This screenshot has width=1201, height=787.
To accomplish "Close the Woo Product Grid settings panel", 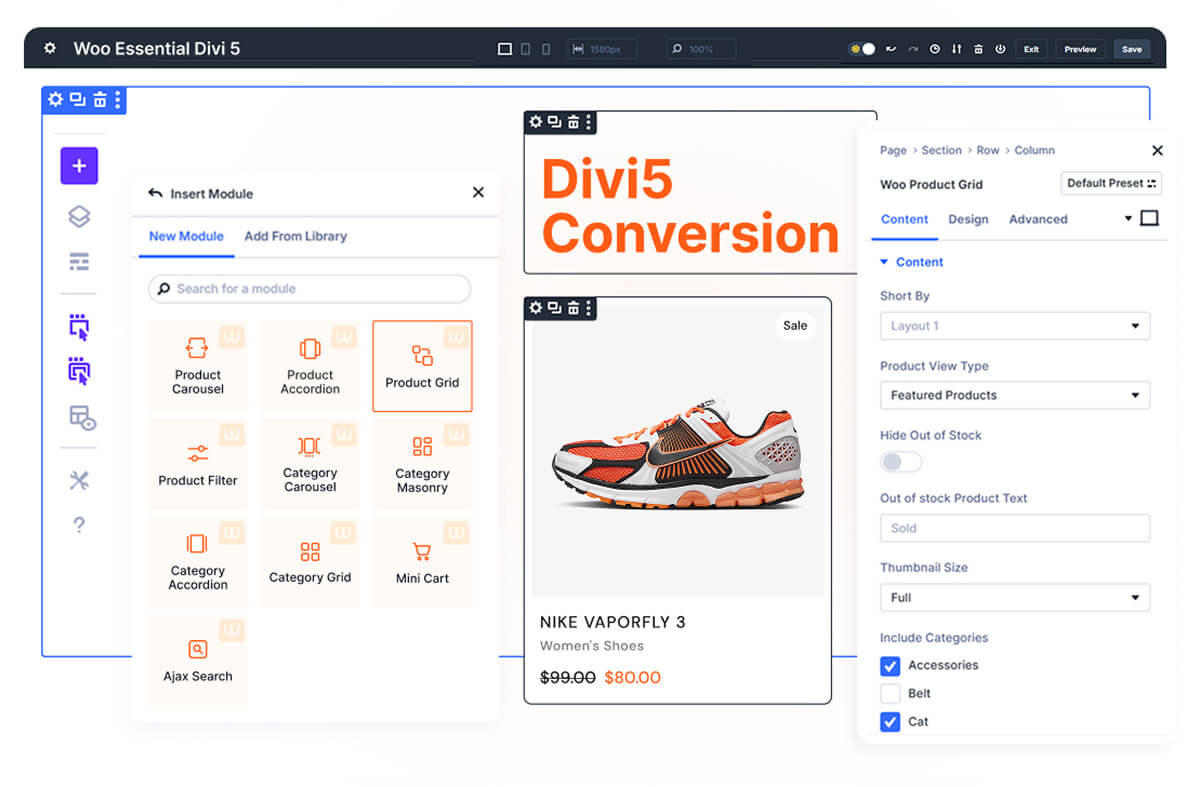I will pos(1157,150).
